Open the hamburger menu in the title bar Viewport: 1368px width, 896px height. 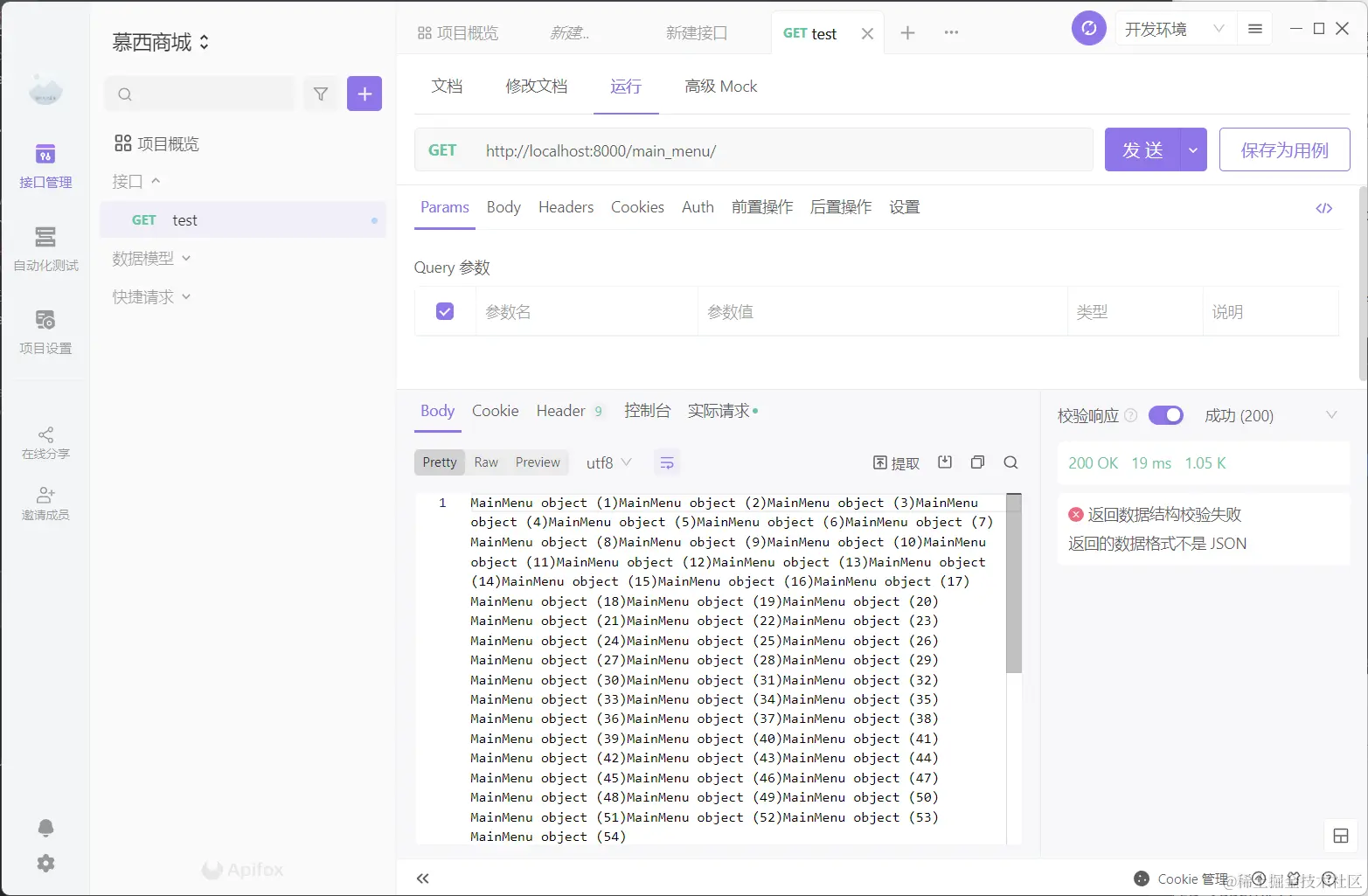click(x=1255, y=29)
